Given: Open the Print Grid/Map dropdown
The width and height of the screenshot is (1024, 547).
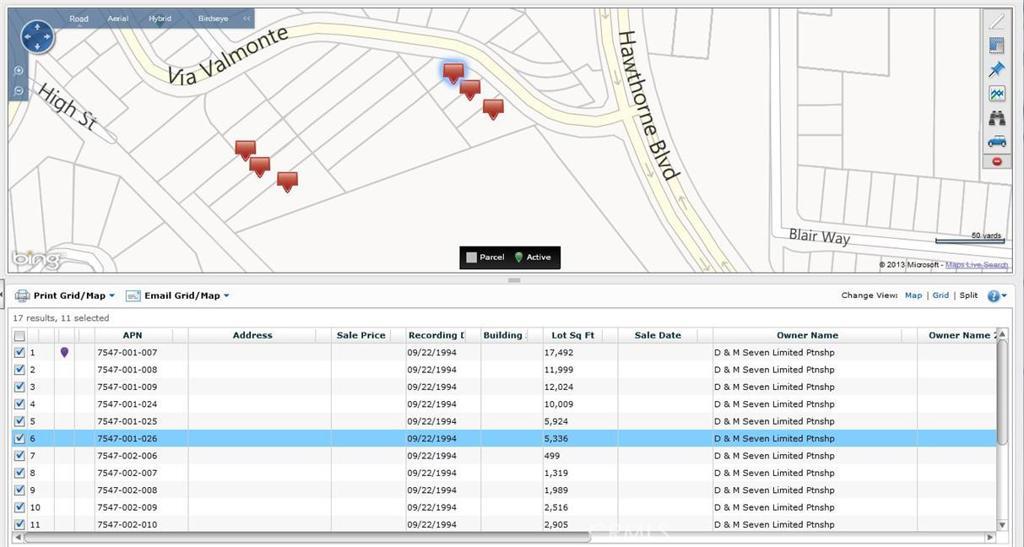Looking at the screenshot, I should point(112,296).
